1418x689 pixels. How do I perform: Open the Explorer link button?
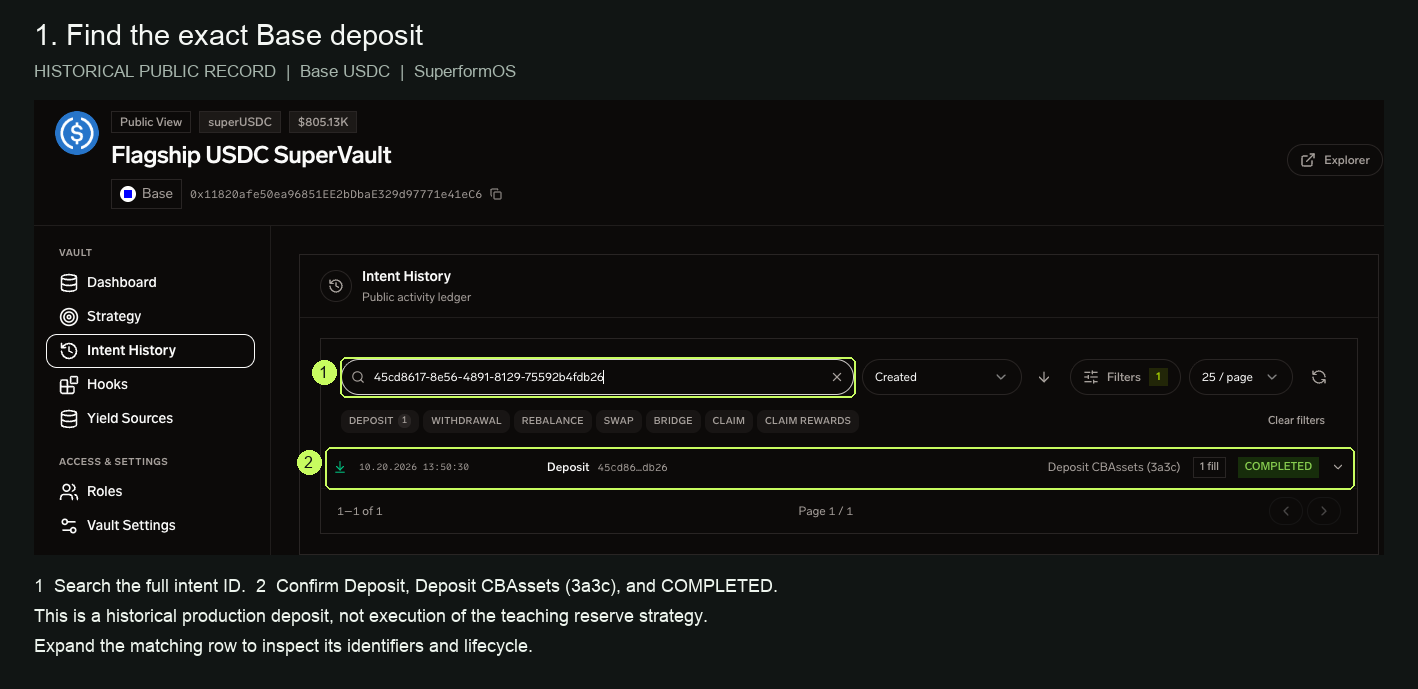[x=1335, y=160]
